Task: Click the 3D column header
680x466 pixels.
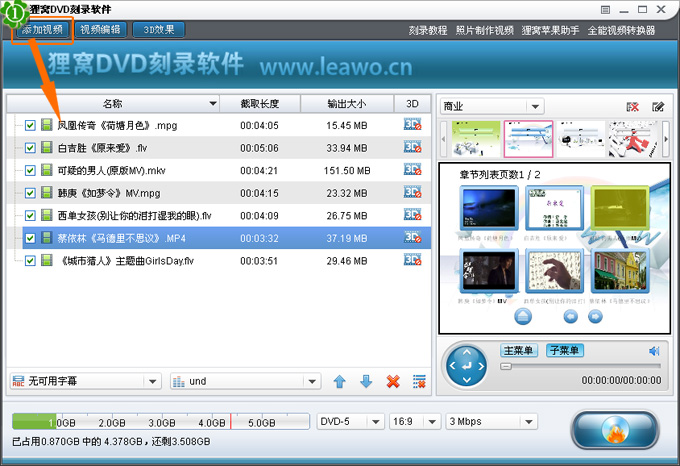Action: pyautogui.click(x=412, y=104)
